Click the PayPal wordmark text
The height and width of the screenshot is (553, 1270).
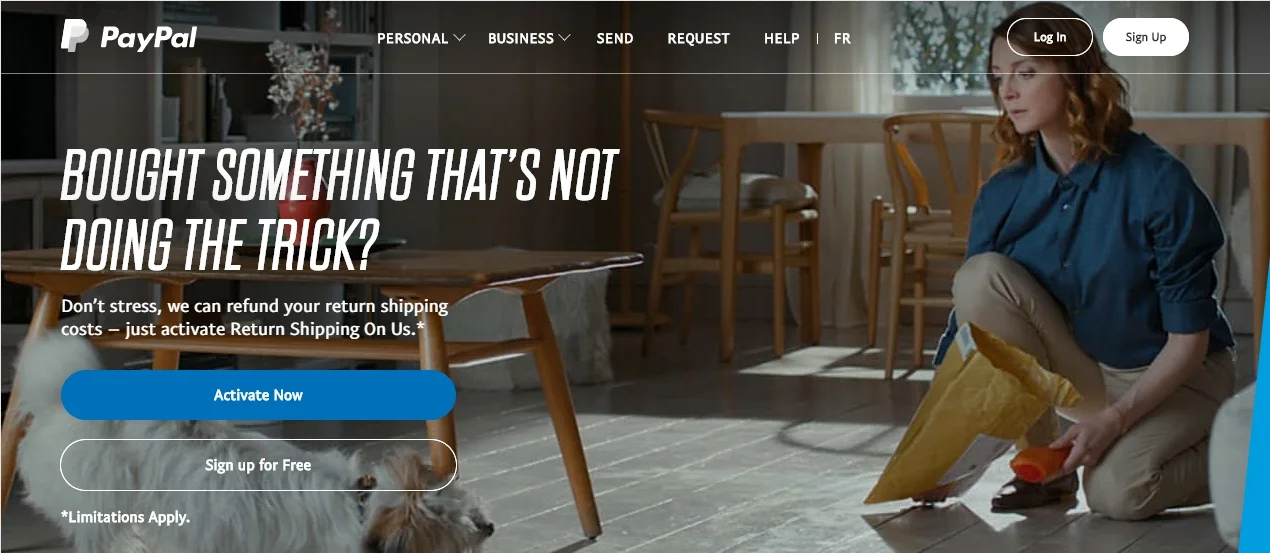[x=148, y=38]
